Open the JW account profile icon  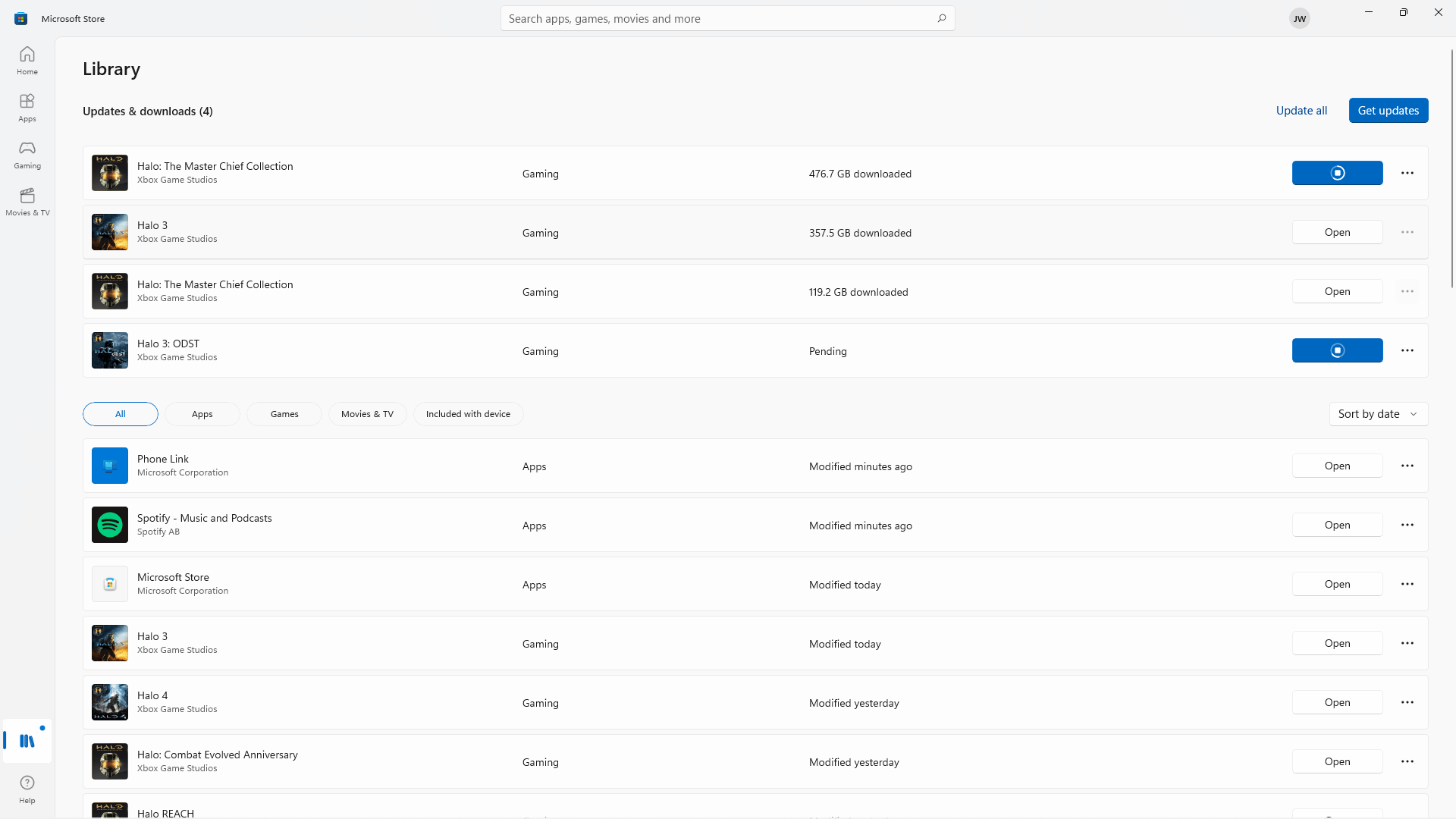click(1300, 18)
